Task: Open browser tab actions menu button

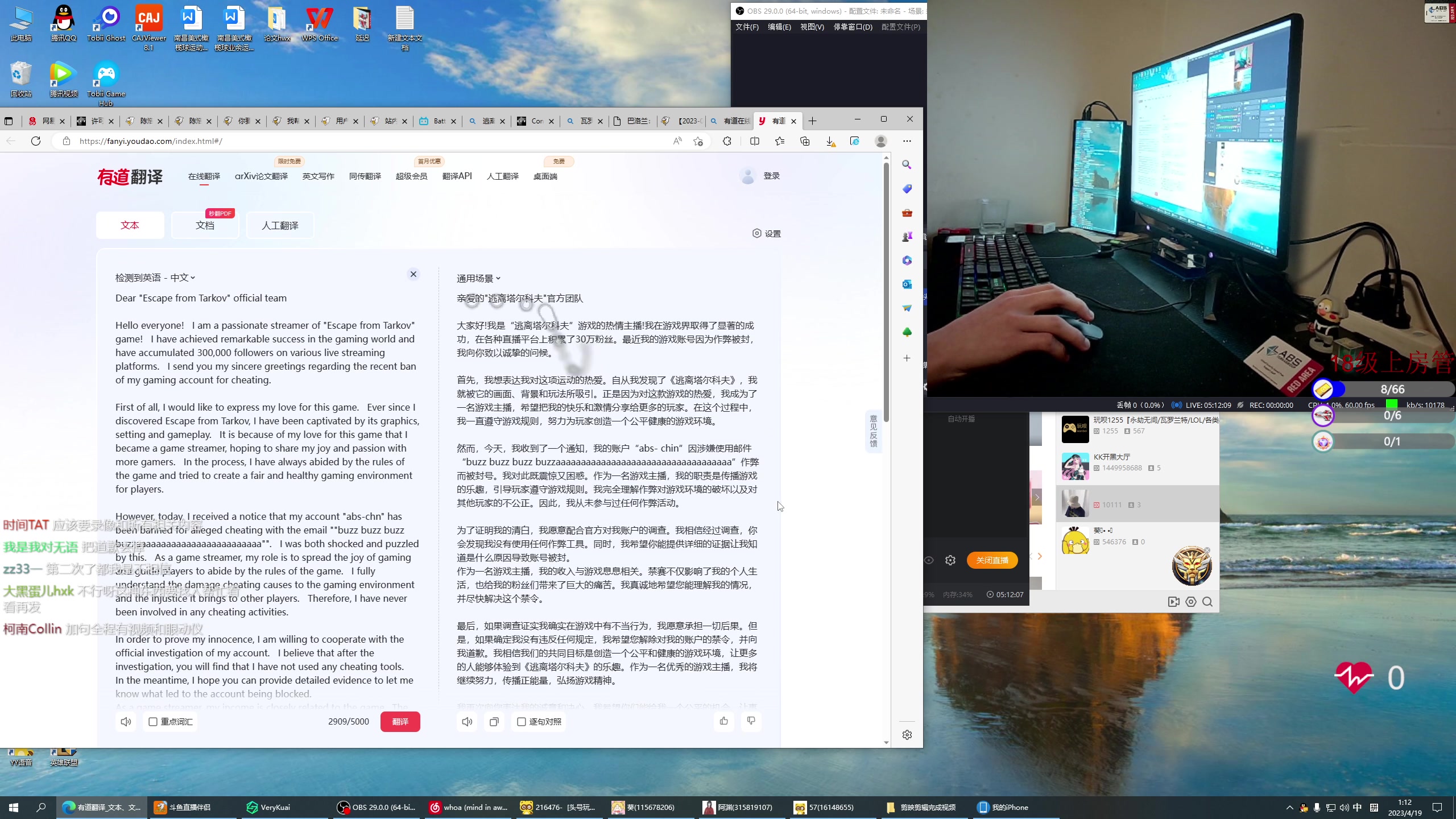Action: 8,121
